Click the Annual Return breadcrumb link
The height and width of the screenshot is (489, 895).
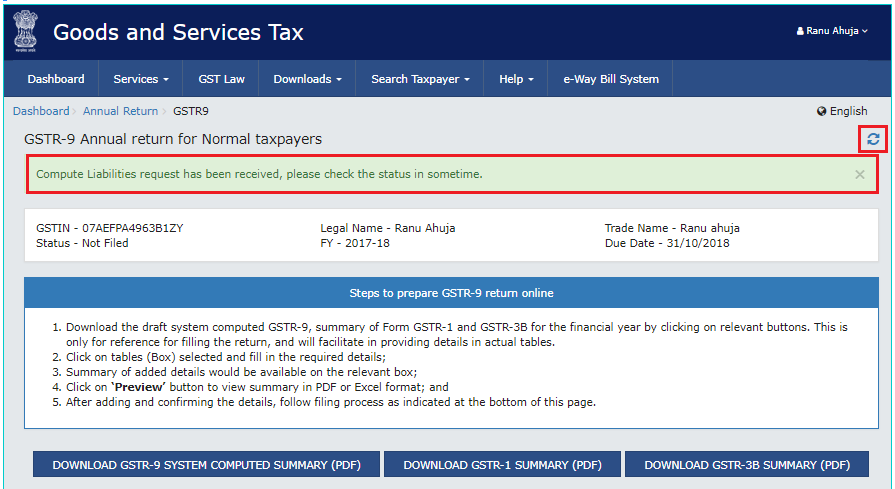tap(120, 111)
